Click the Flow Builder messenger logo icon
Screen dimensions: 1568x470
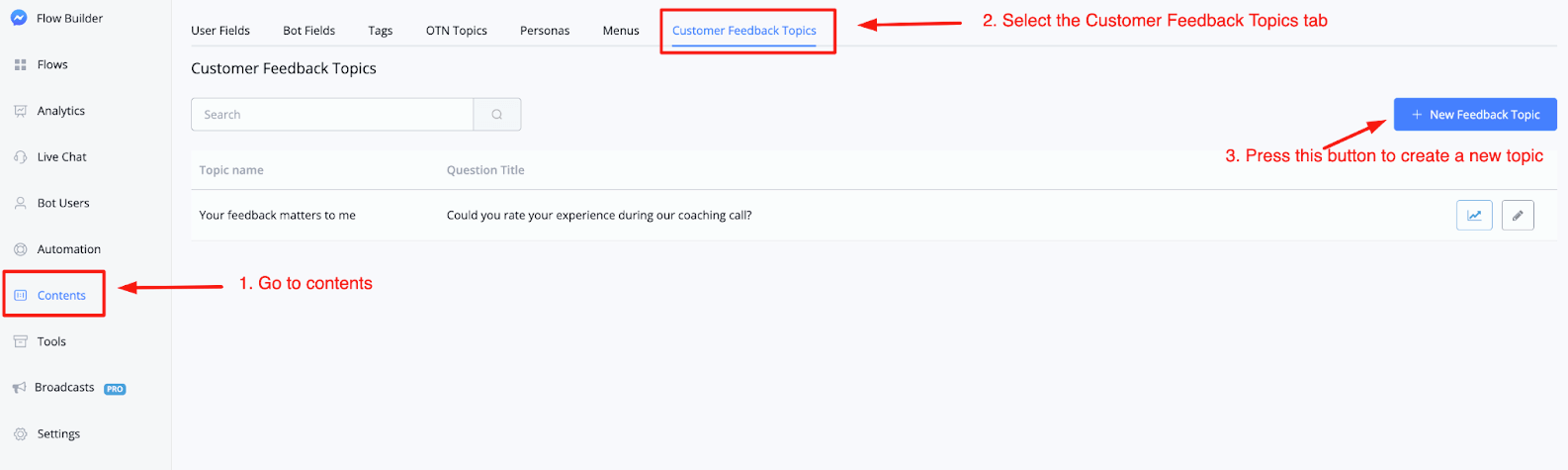19,18
